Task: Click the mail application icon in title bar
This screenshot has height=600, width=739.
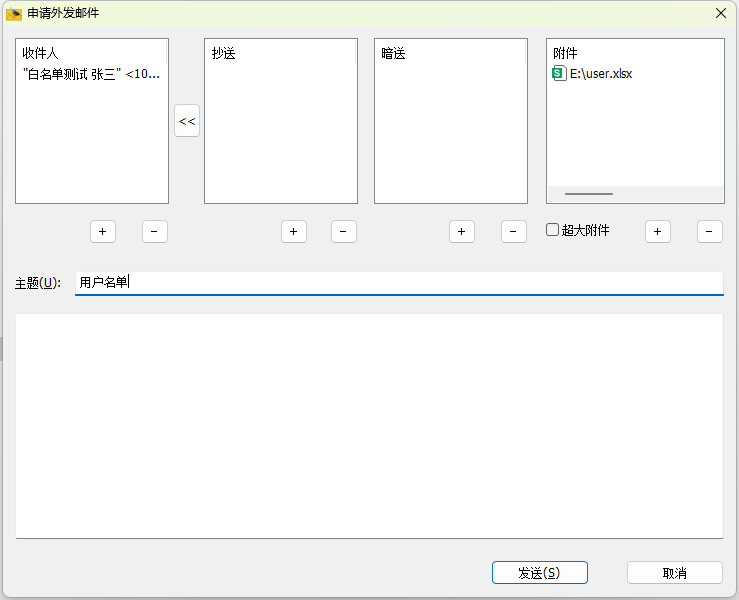Action: (x=14, y=13)
